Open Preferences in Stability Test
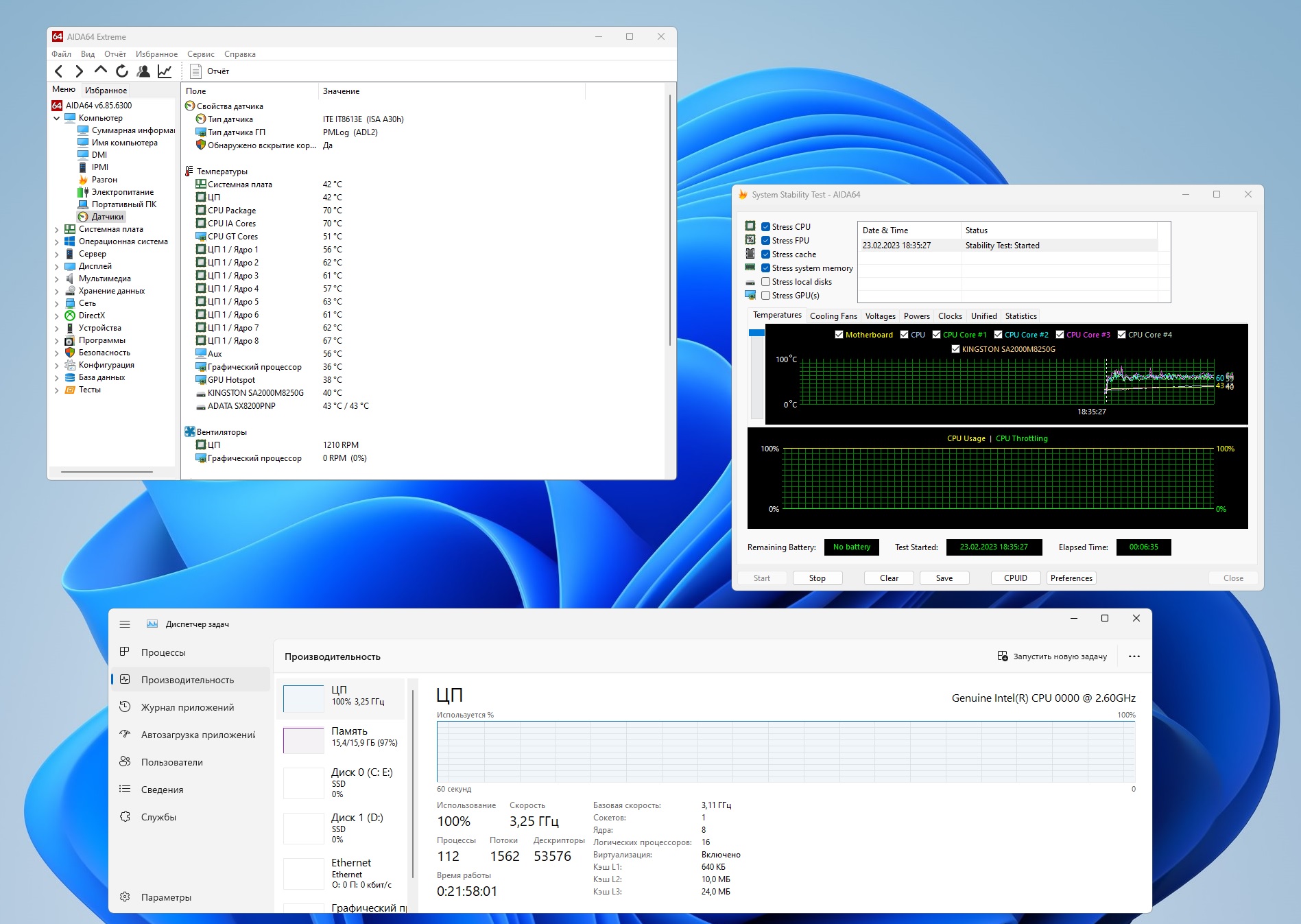 pos(1071,578)
